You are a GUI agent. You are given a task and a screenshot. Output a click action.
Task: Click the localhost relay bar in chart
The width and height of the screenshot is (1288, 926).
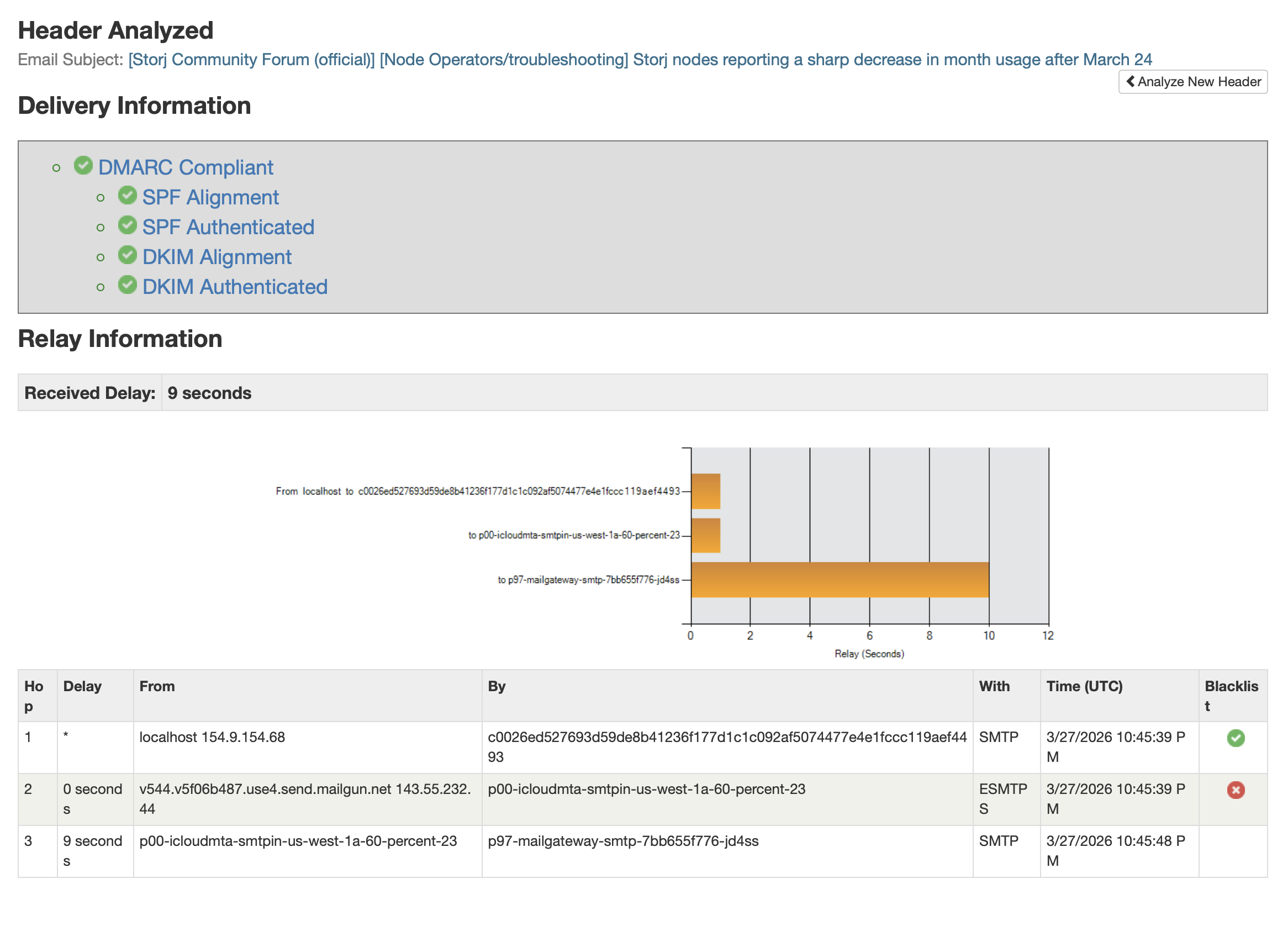705,491
